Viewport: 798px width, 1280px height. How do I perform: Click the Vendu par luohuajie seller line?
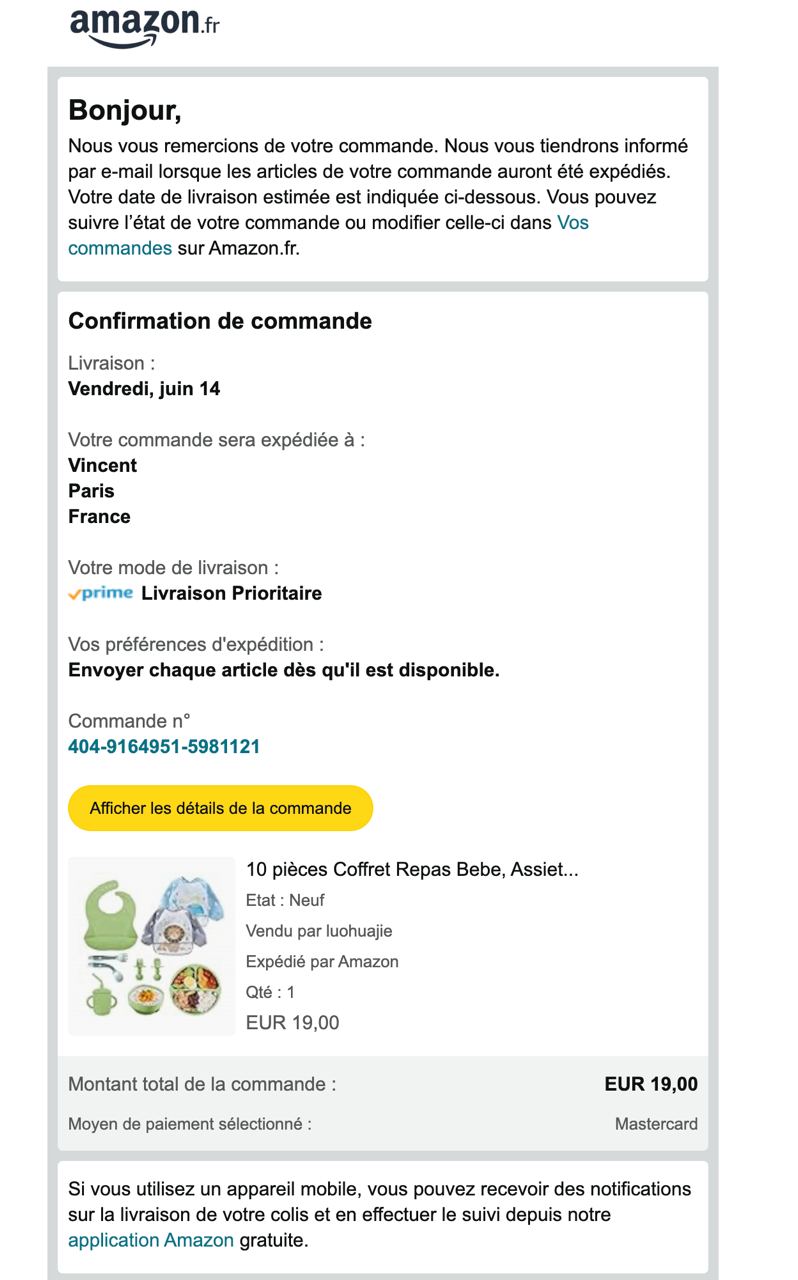[319, 931]
